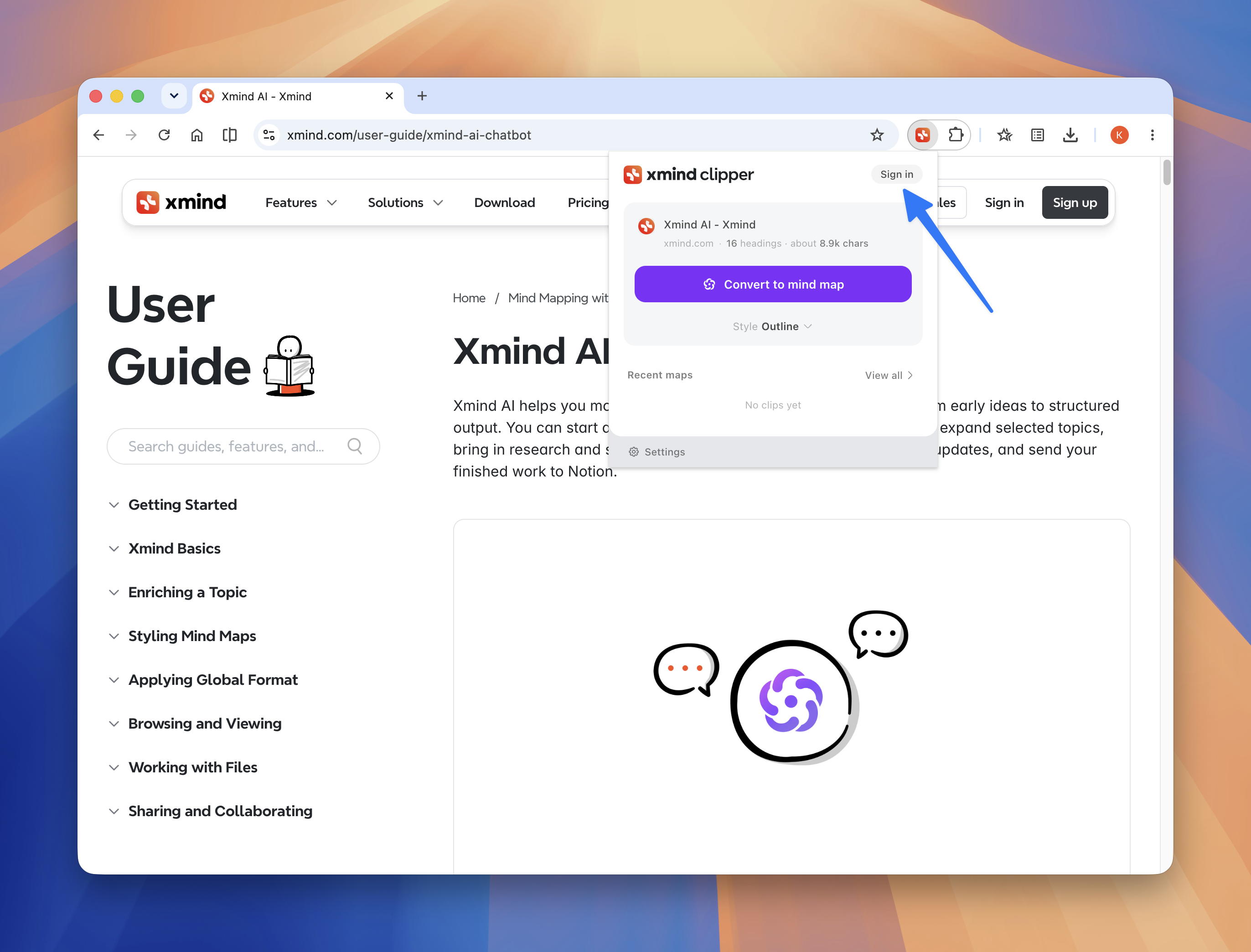Open View all recent maps

(889, 375)
